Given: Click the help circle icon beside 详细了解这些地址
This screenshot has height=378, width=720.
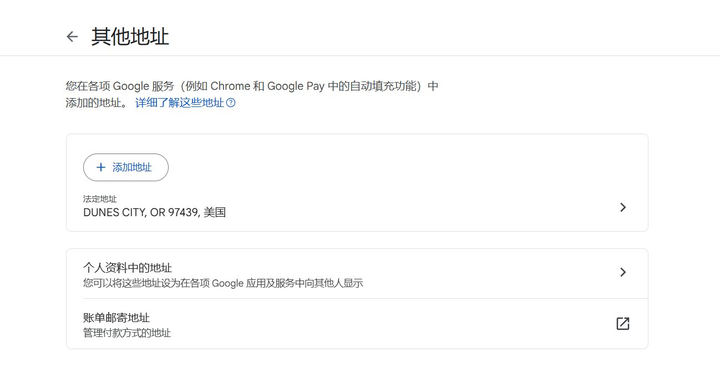Looking at the screenshot, I should [x=231, y=102].
